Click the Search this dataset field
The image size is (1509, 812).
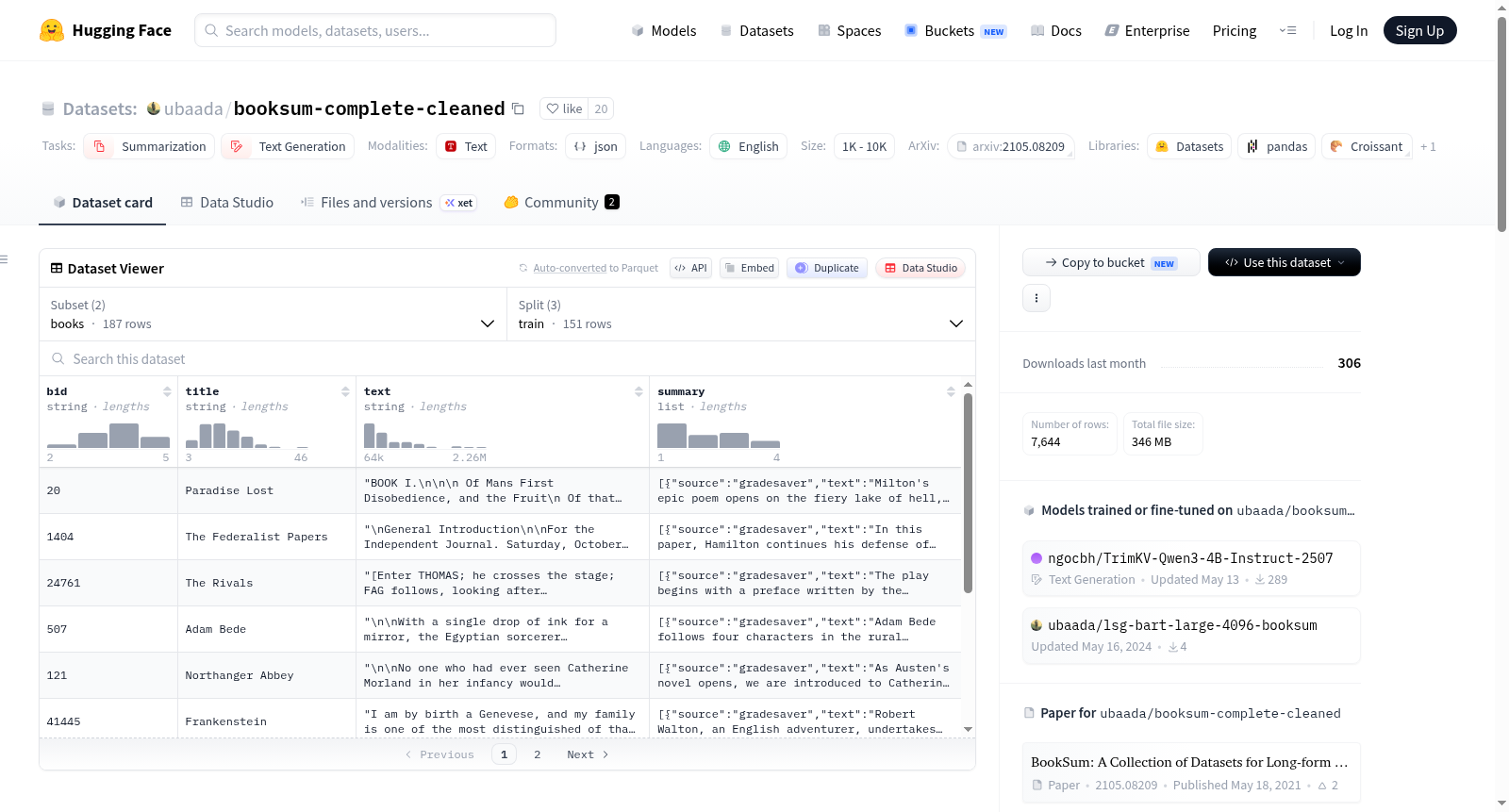click(x=507, y=359)
